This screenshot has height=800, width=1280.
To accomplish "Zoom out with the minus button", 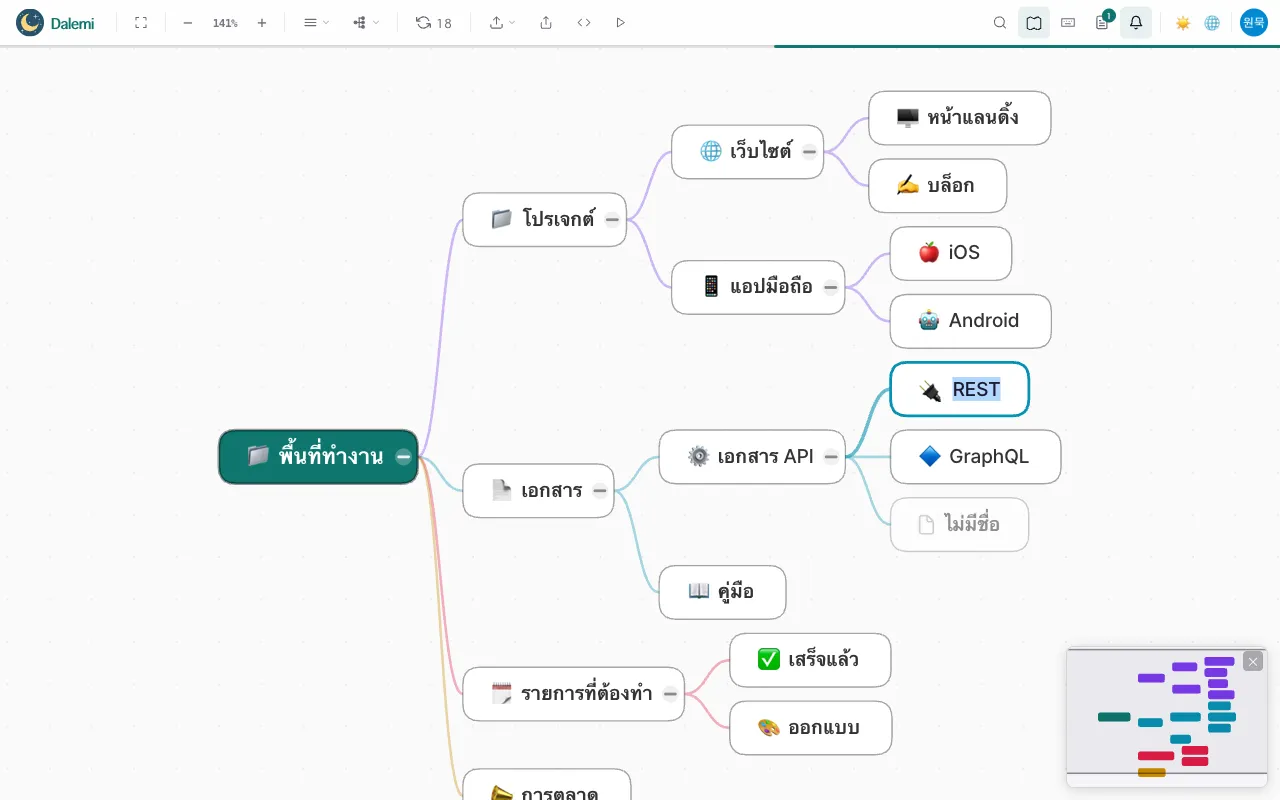I will 187,22.
